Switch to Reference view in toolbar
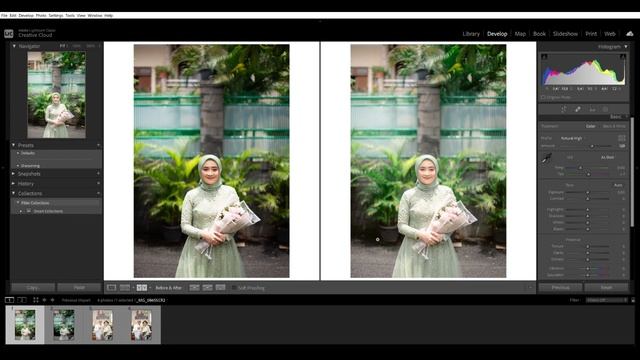 125,288
